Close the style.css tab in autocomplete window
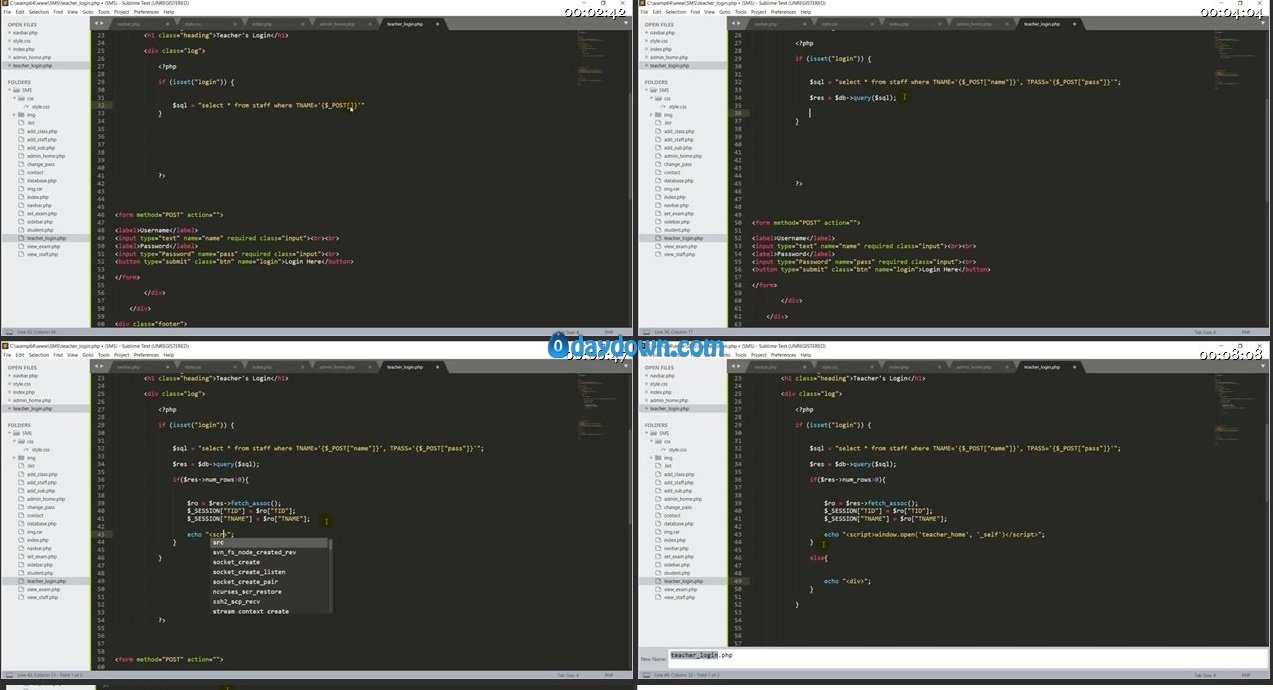1273x690 pixels. click(x=233, y=367)
